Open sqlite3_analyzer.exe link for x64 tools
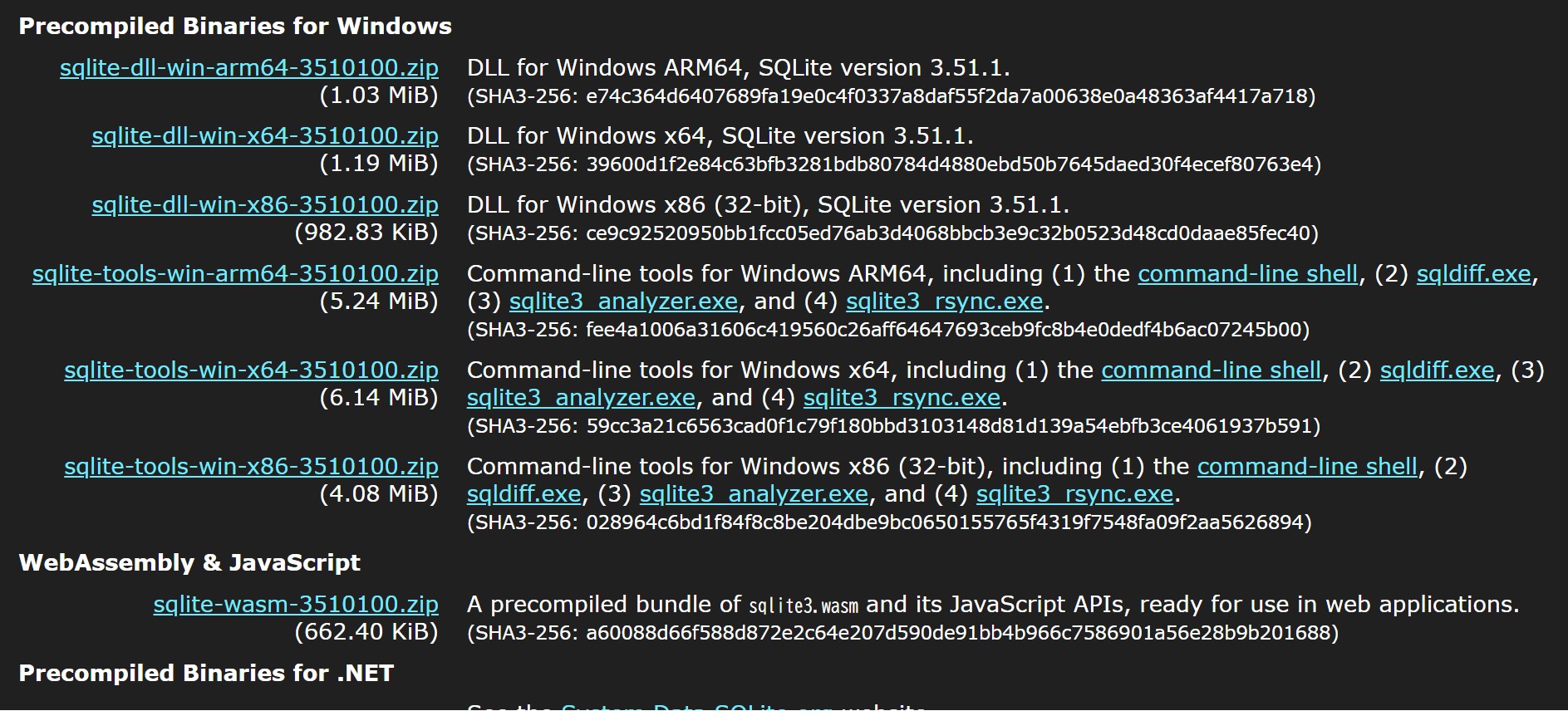Screen dimensions: 1568x711 pos(581,397)
